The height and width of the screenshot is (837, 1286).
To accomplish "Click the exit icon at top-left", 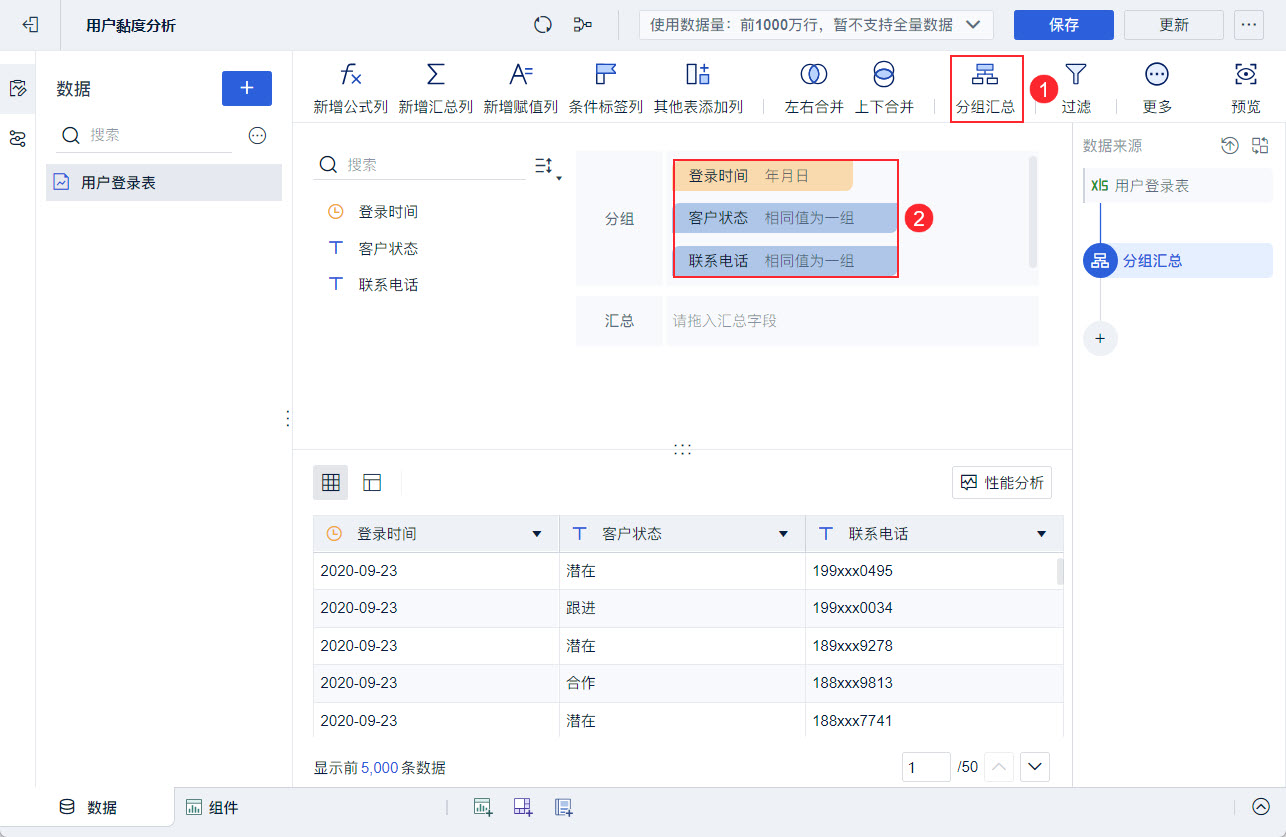I will point(30,25).
